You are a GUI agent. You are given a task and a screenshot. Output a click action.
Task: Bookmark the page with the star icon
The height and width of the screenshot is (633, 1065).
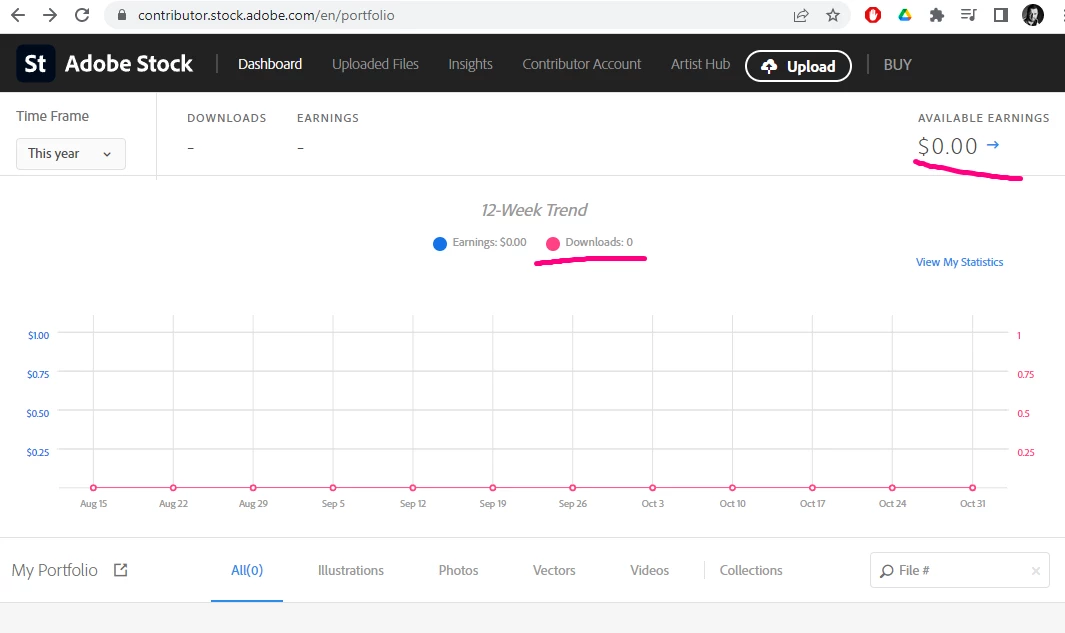pos(833,15)
